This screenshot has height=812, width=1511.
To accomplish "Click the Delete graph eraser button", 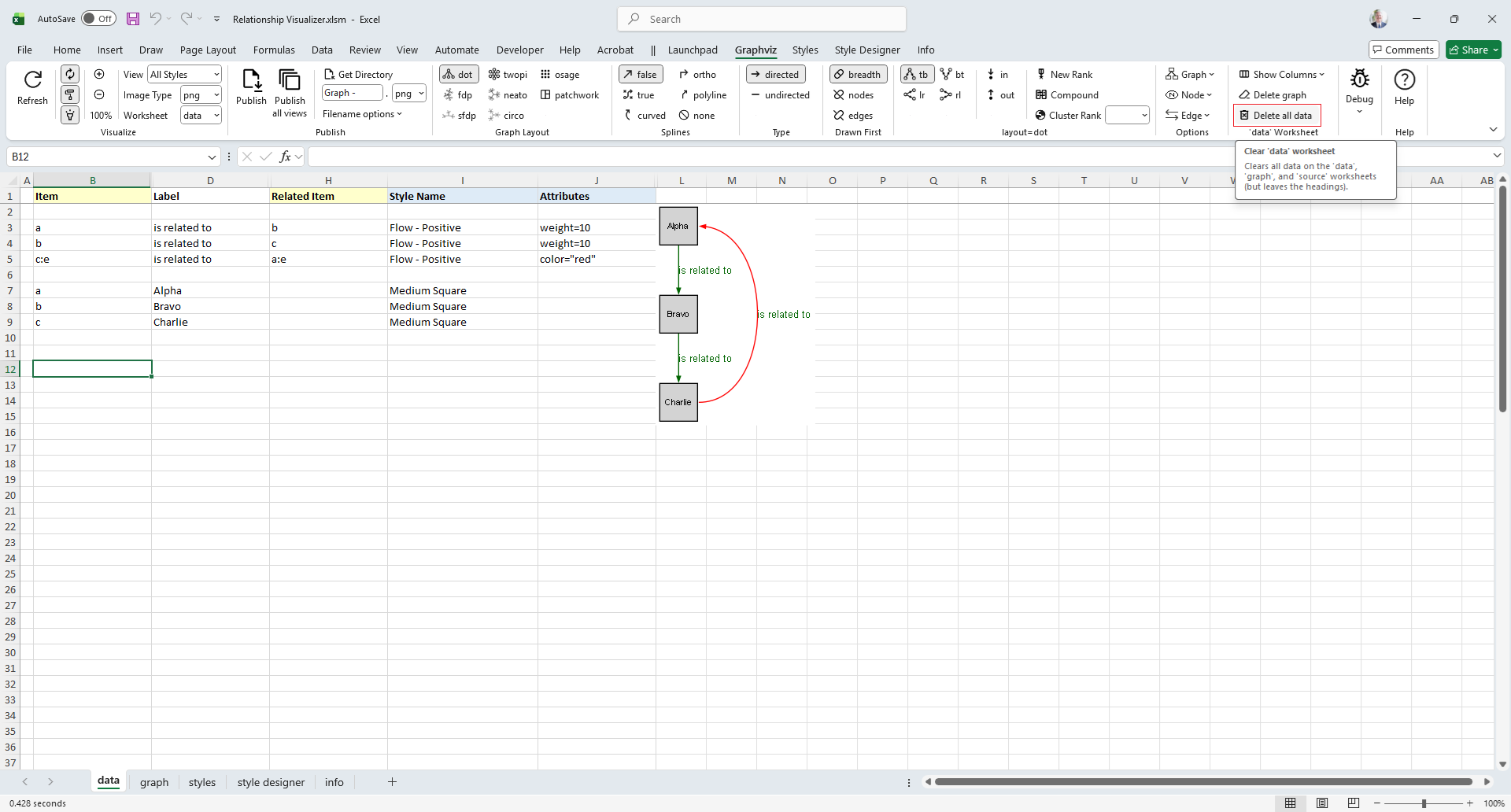I will click(x=1273, y=95).
